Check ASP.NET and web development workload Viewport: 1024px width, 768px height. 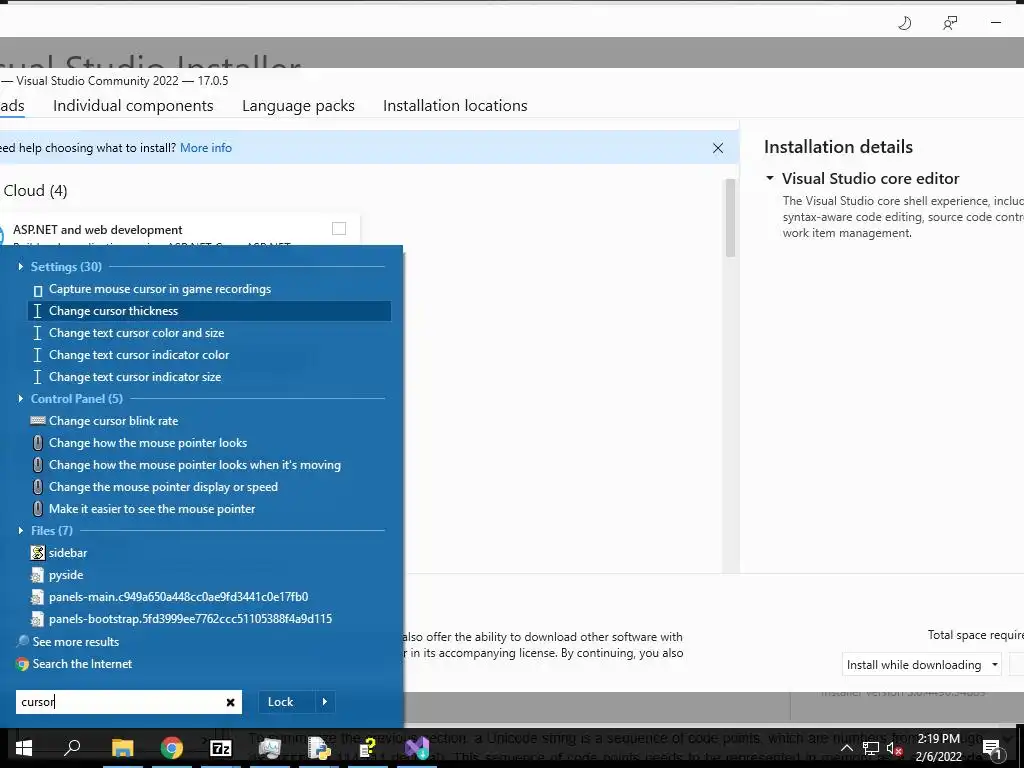(339, 229)
